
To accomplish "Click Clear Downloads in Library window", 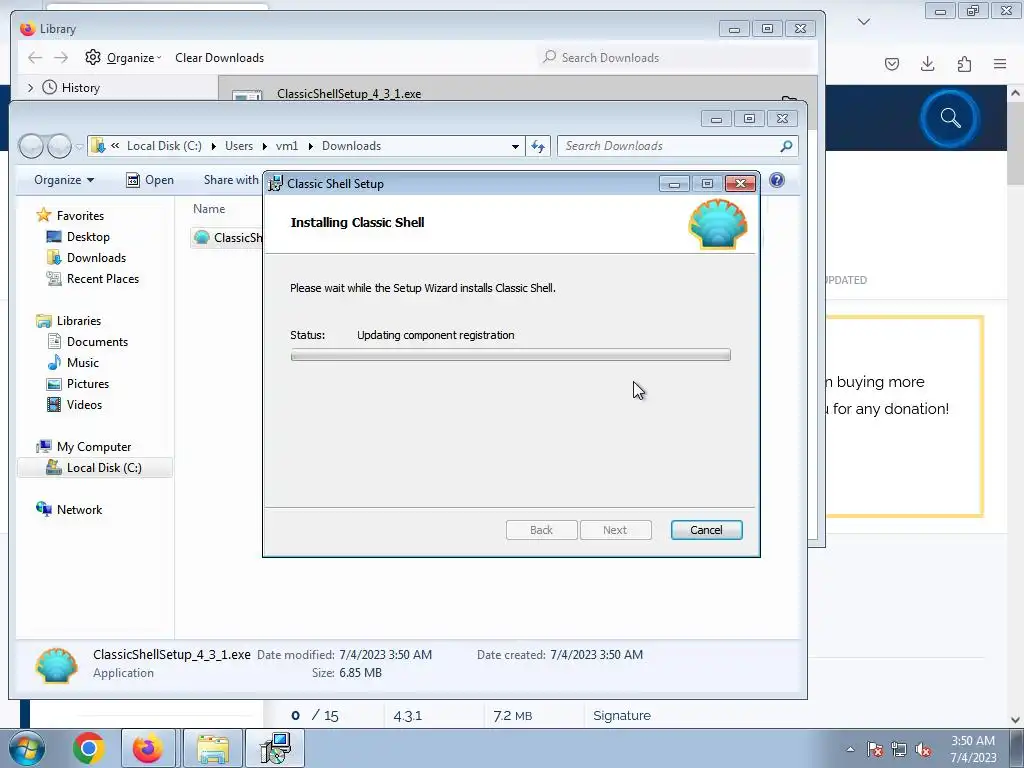I will coord(219,57).
